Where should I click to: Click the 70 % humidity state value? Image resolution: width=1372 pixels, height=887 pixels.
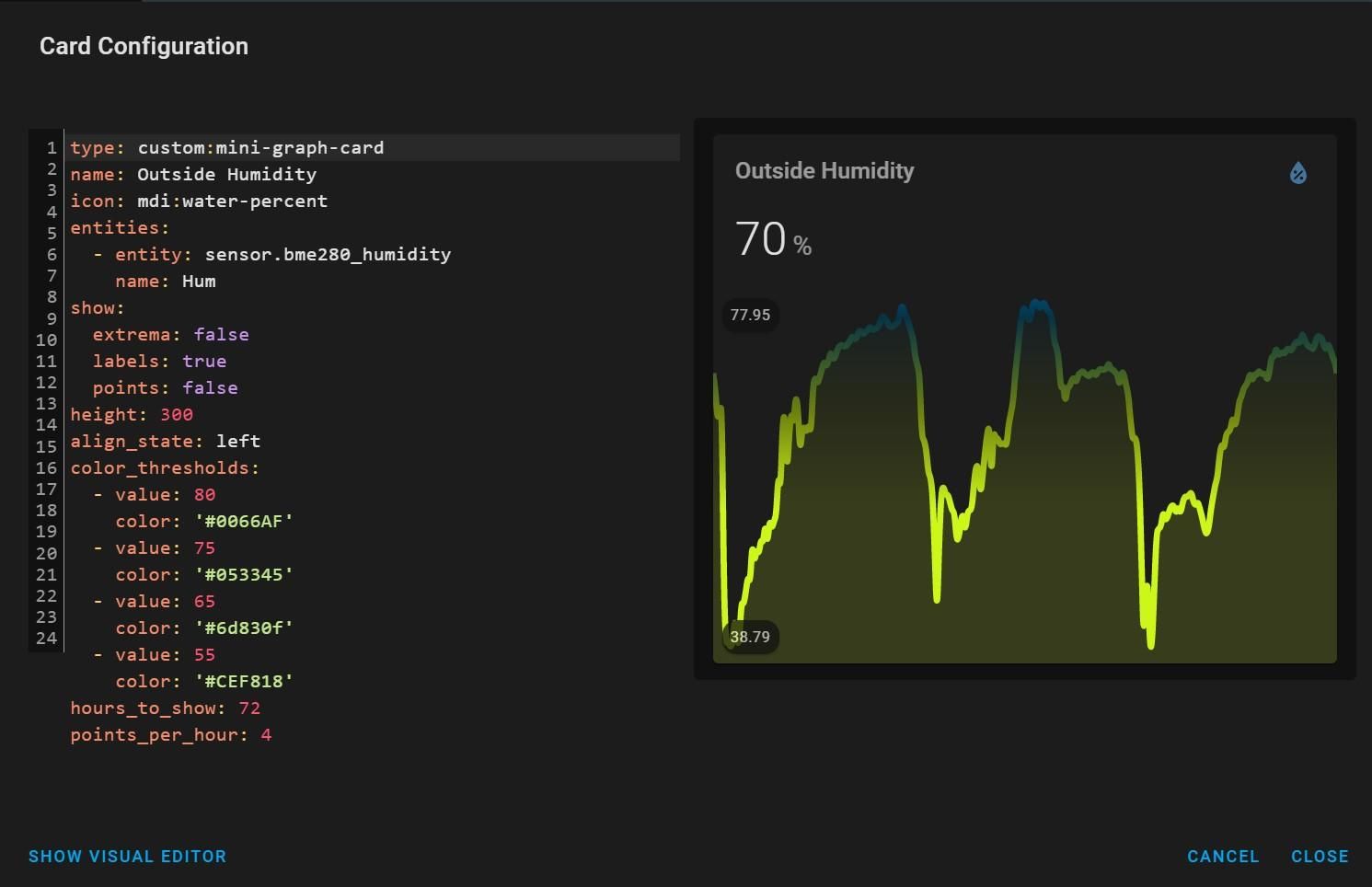pyautogui.click(x=773, y=239)
